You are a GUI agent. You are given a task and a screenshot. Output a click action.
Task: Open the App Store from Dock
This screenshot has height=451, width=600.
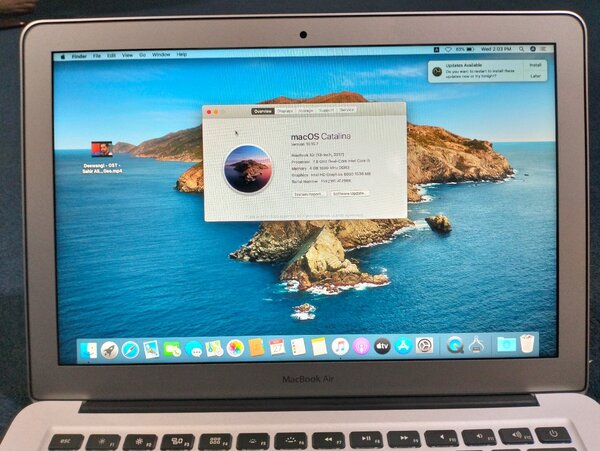click(403, 345)
